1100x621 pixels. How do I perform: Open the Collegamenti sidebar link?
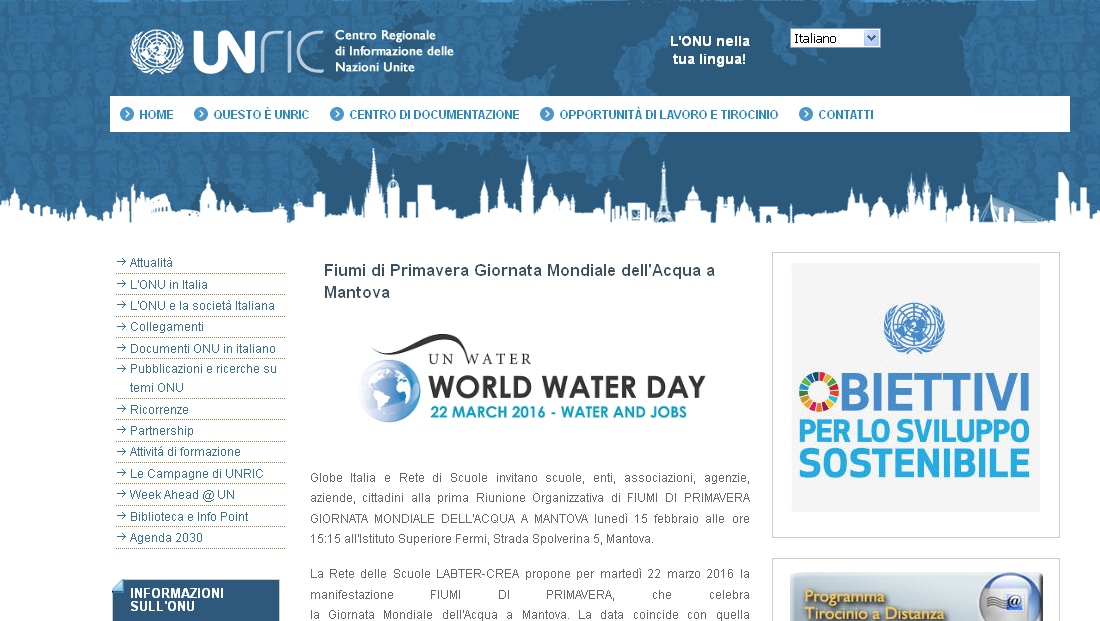coord(167,327)
